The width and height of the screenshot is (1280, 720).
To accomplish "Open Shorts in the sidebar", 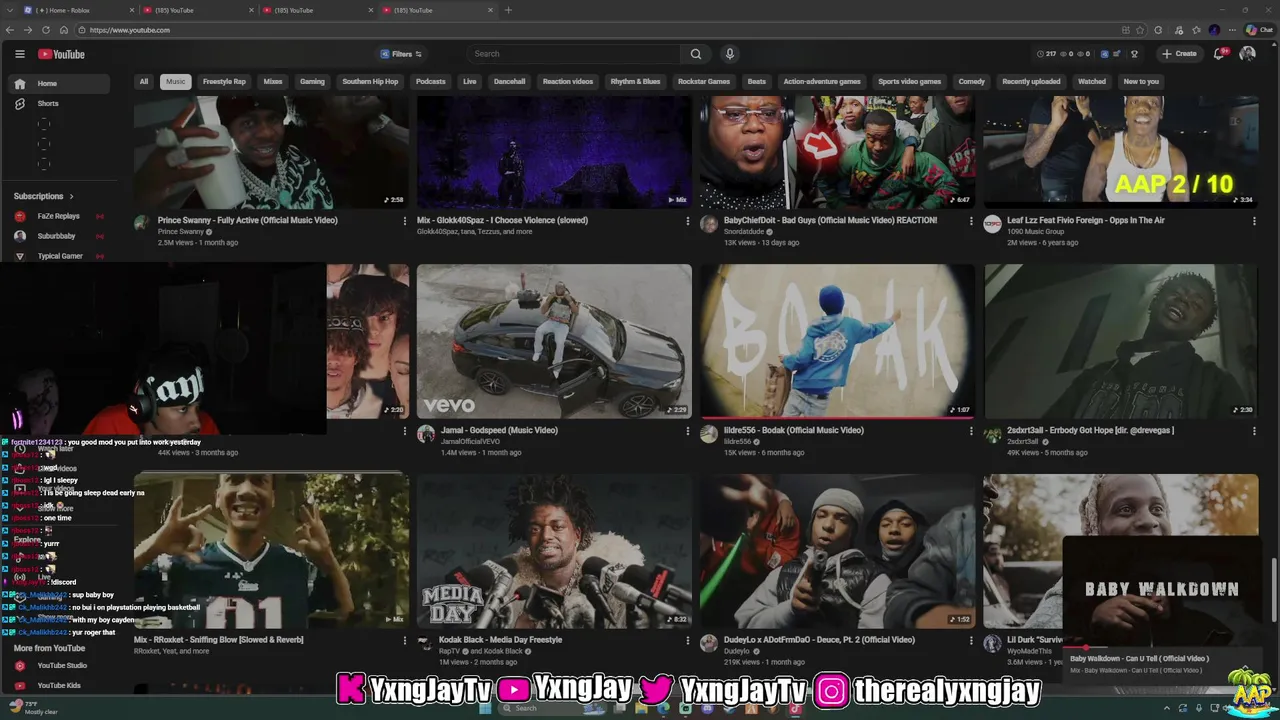I will point(60,104).
